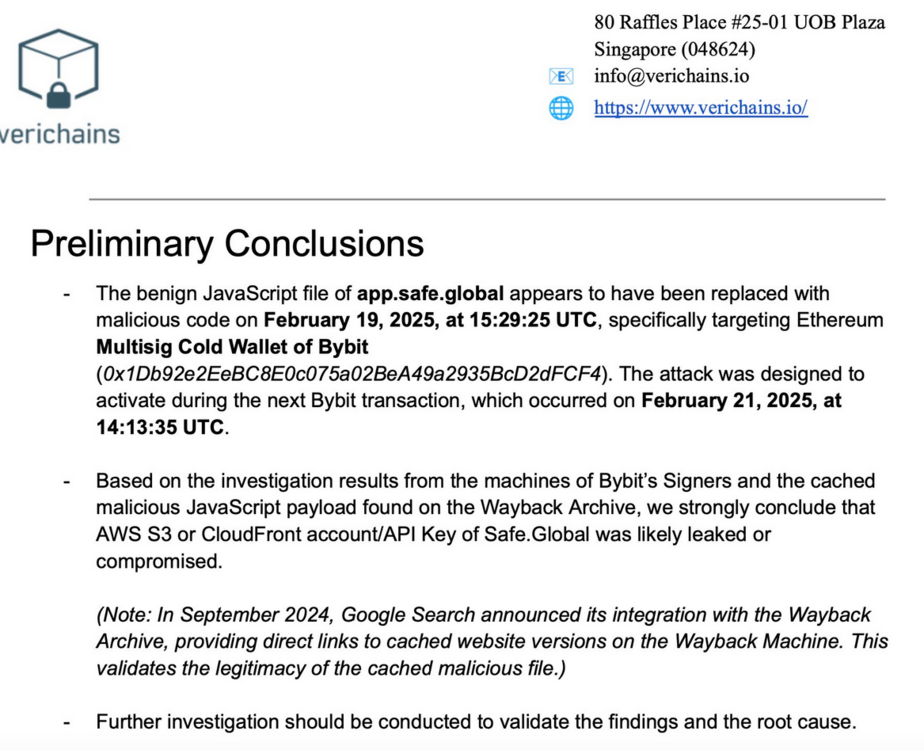Click the Singapore (048624) postal line
Viewport: 924px width, 750px height.
[x=674, y=49]
